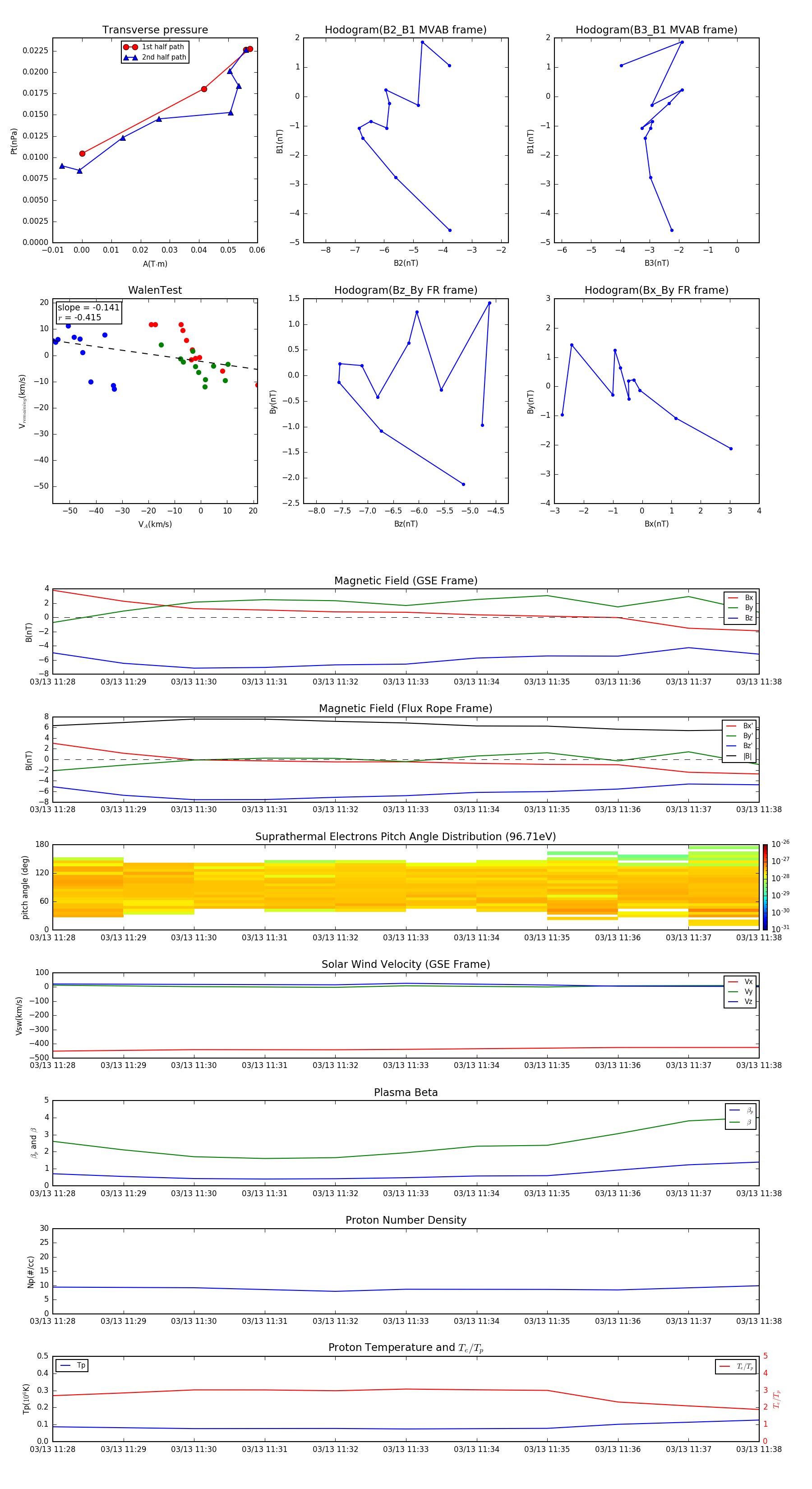The height and width of the screenshot is (1489, 812).
Task: Click the 'Magnetic Field (GSE Frame)' title
Action: pyautogui.click(x=406, y=580)
